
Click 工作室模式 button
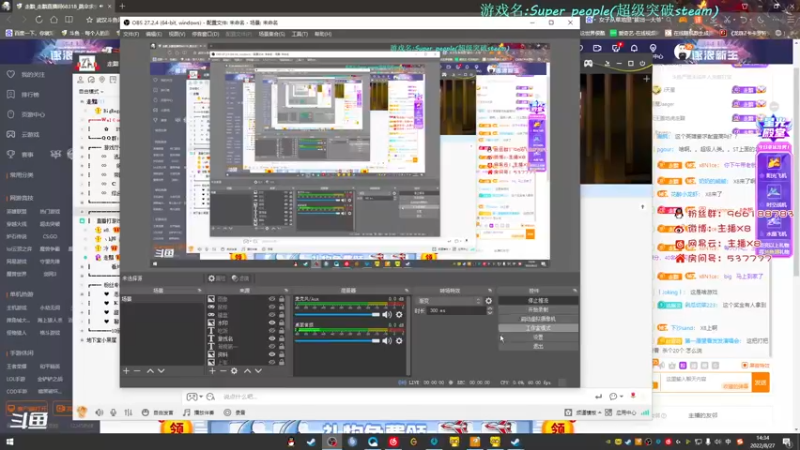click(538, 328)
